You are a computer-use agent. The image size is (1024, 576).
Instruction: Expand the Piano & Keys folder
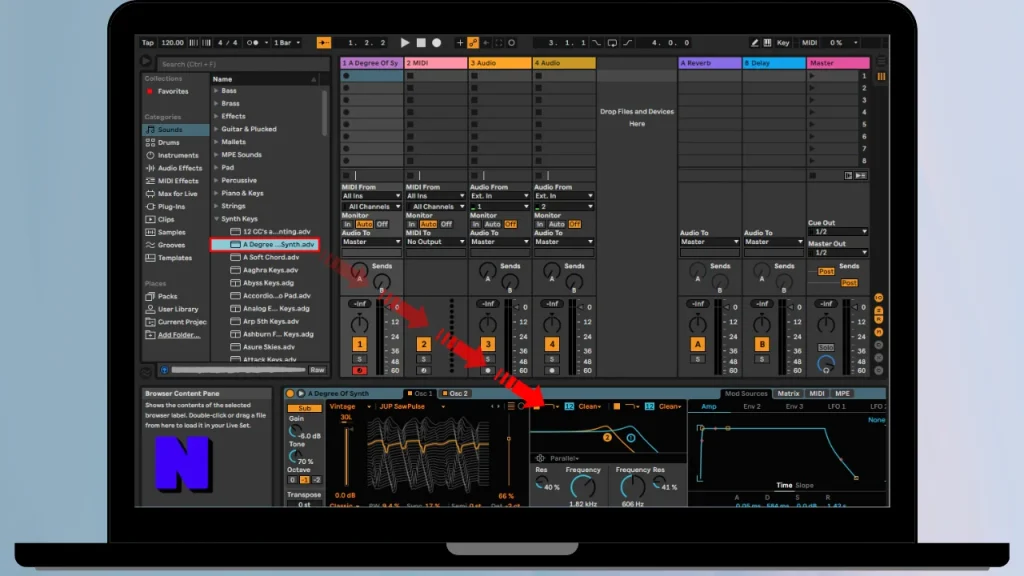216,193
